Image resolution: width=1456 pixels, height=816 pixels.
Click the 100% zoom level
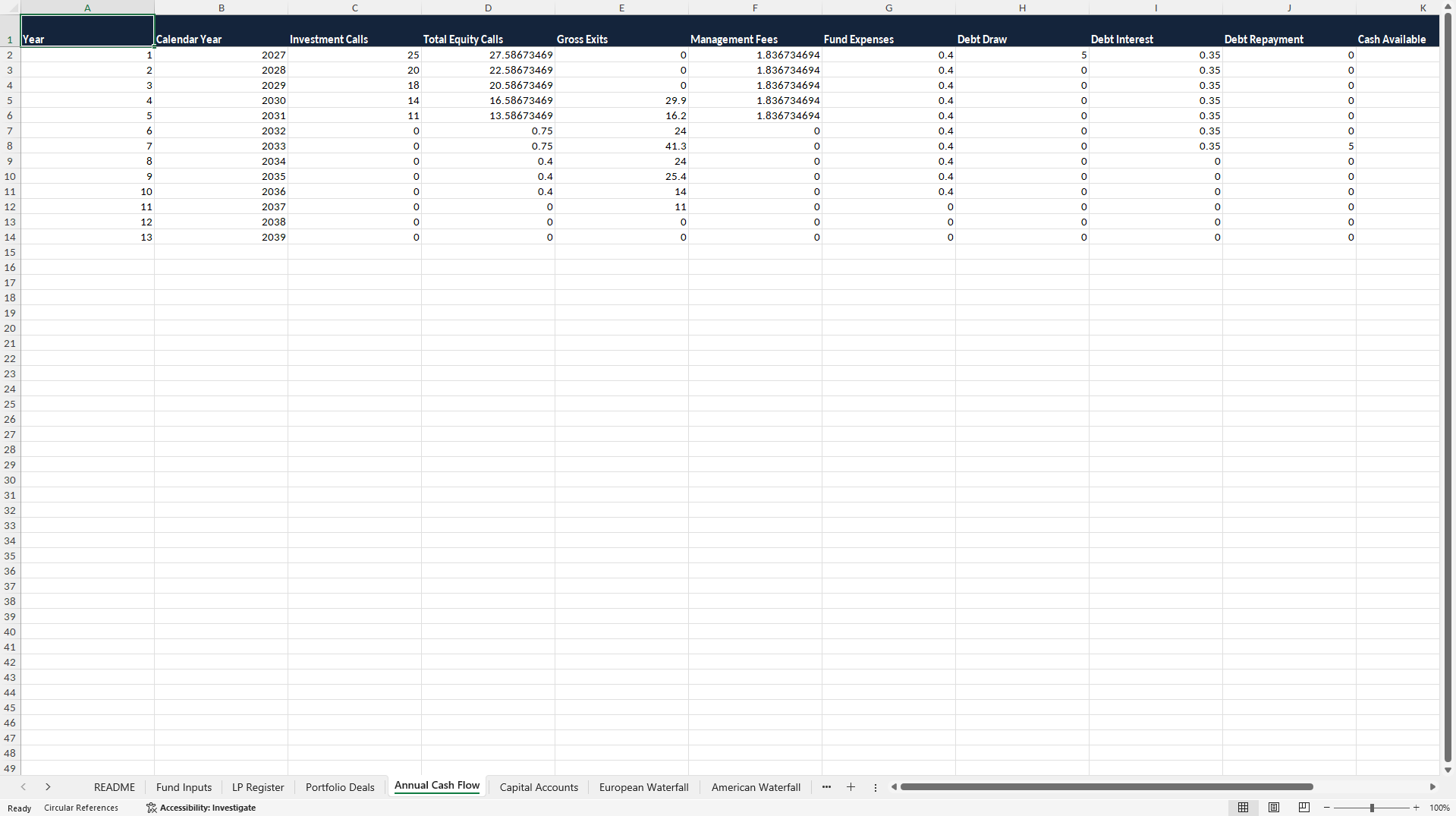click(1439, 808)
